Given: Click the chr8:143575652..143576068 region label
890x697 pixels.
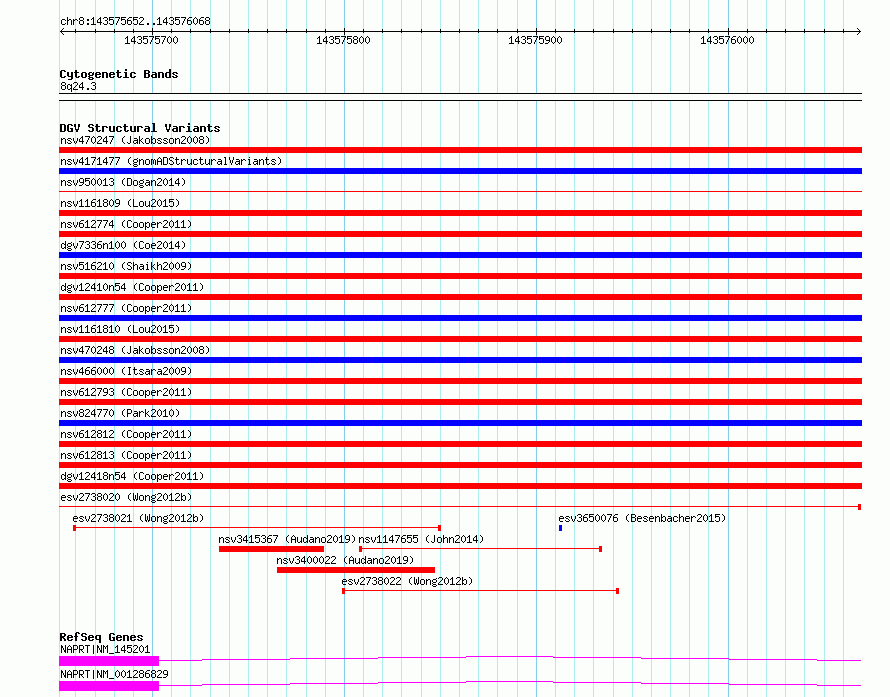Looking at the screenshot, I should click(135, 22).
